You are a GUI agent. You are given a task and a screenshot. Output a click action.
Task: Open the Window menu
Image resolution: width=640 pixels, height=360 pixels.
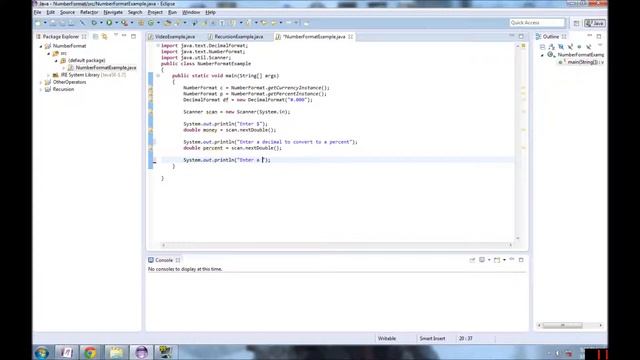click(x=191, y=12)
